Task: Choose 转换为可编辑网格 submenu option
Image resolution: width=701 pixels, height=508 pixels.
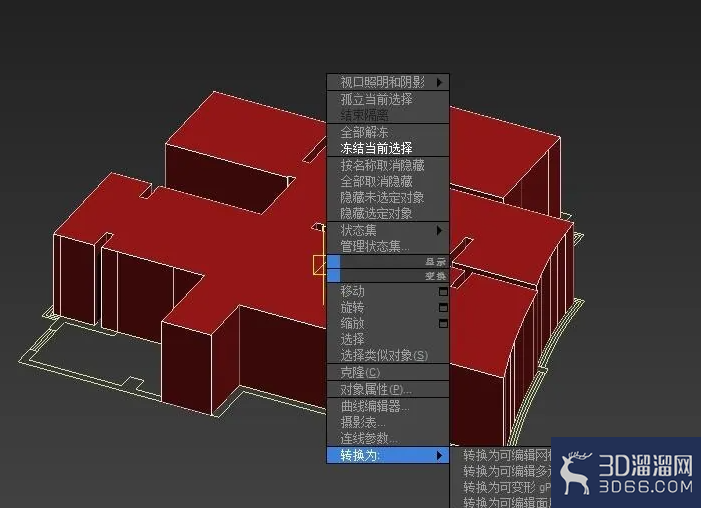Action: (501, 455)
